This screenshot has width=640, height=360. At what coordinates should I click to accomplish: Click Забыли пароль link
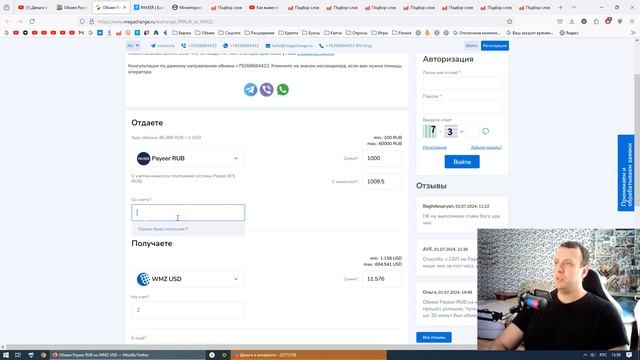pyautogui.click(x=486, y=147)
